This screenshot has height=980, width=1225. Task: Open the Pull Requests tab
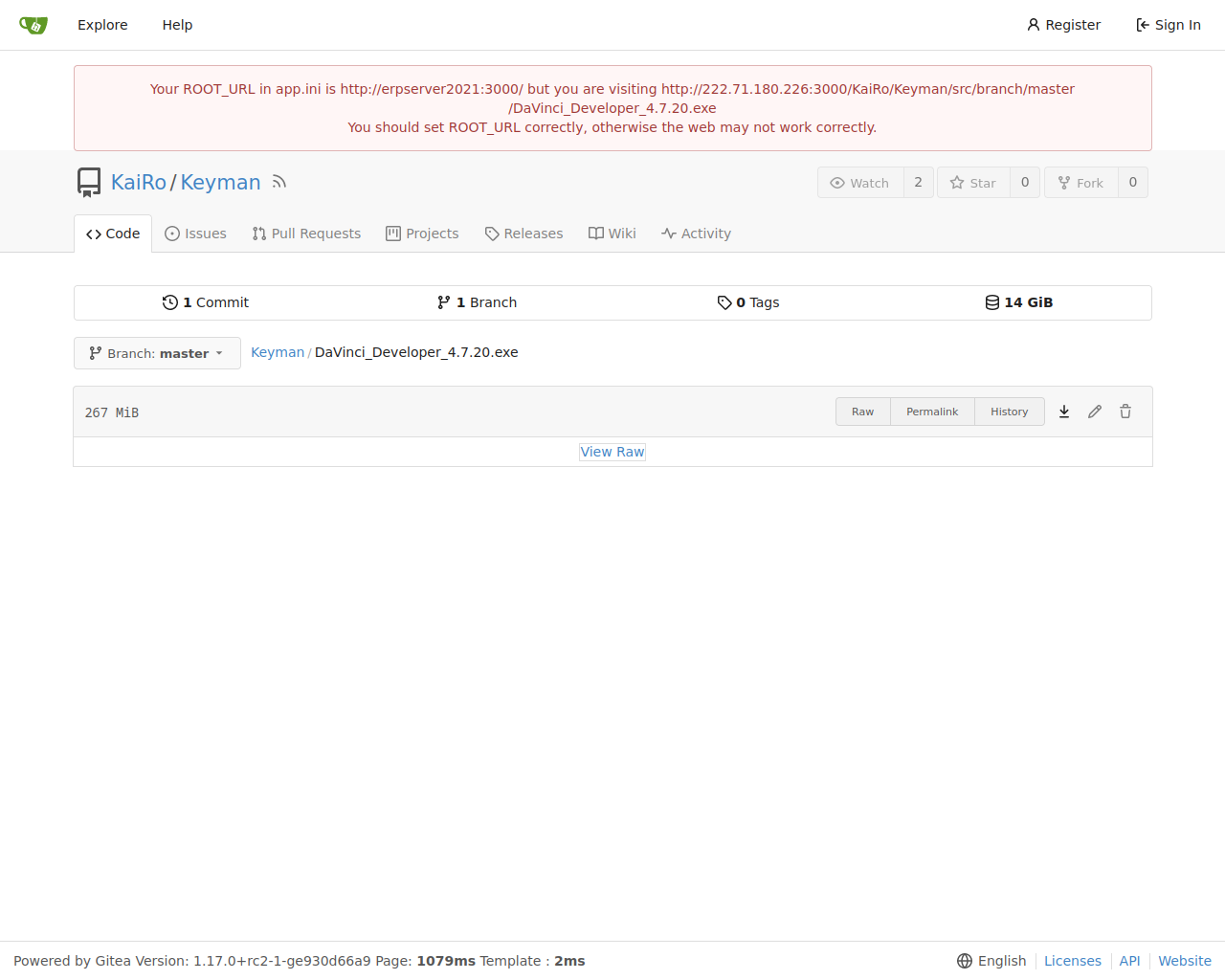pyautogui.click(x=306, y=234)
